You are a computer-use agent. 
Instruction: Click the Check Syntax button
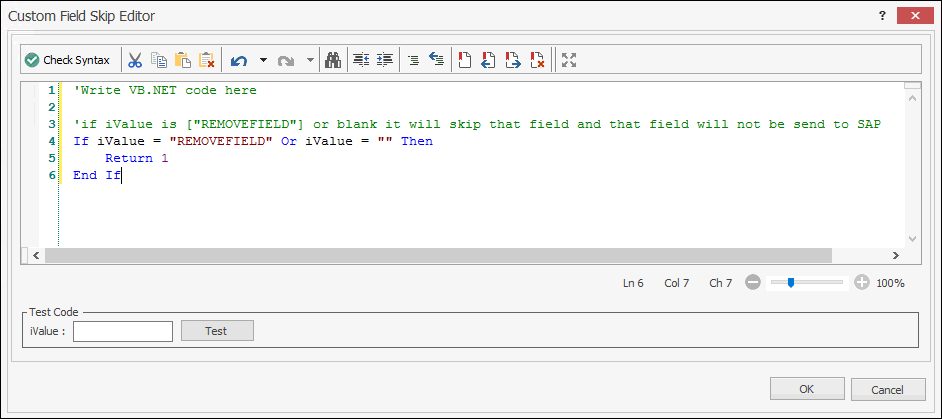pos(68,60)
